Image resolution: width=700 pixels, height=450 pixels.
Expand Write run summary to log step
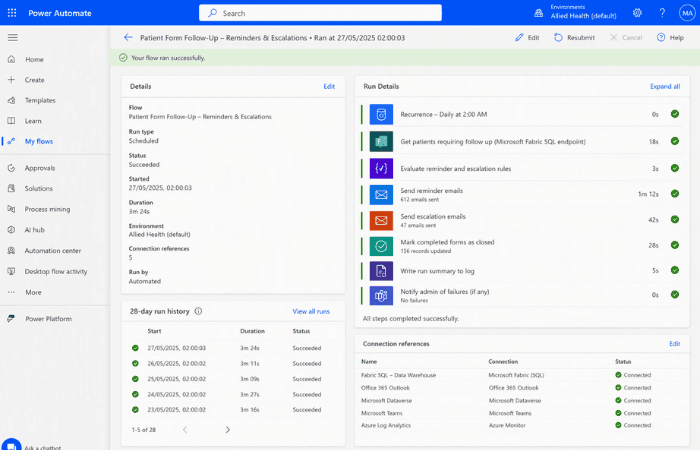521,271
